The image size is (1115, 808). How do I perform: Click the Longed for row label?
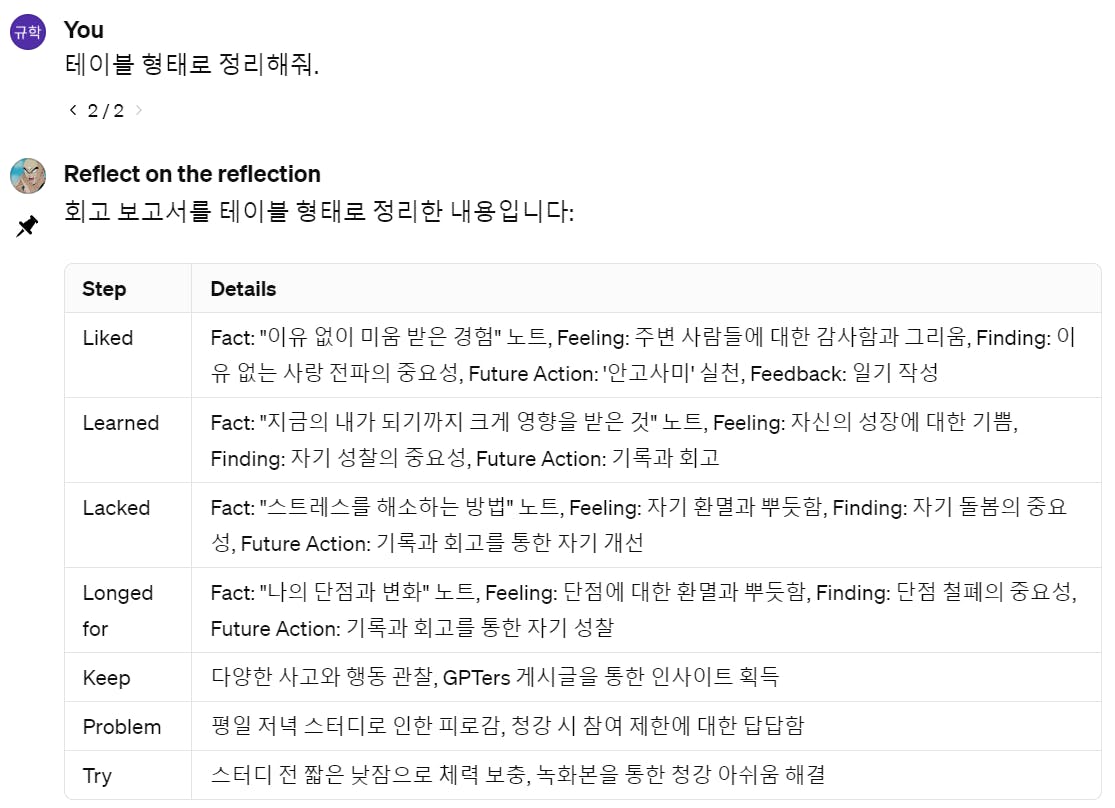[118, 610]
